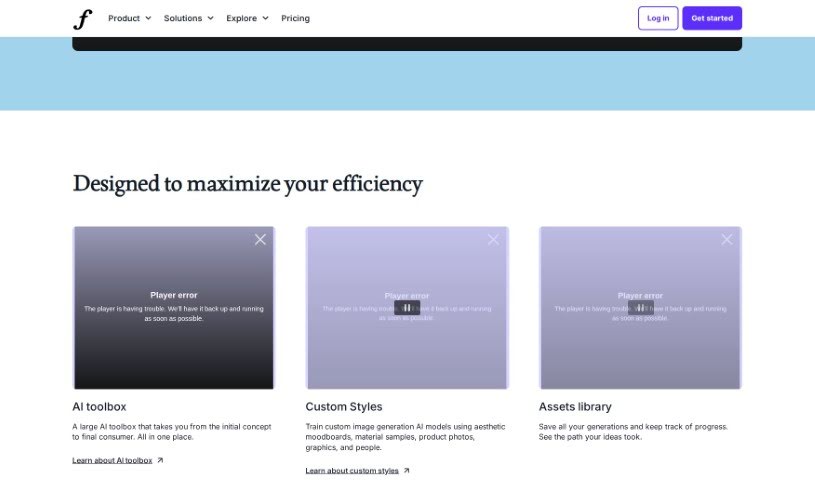Click the Custom Styles card title
Image resolution: width=815 pixels, height=480 pixels.
pyautogui.click(x=343, y=407)
